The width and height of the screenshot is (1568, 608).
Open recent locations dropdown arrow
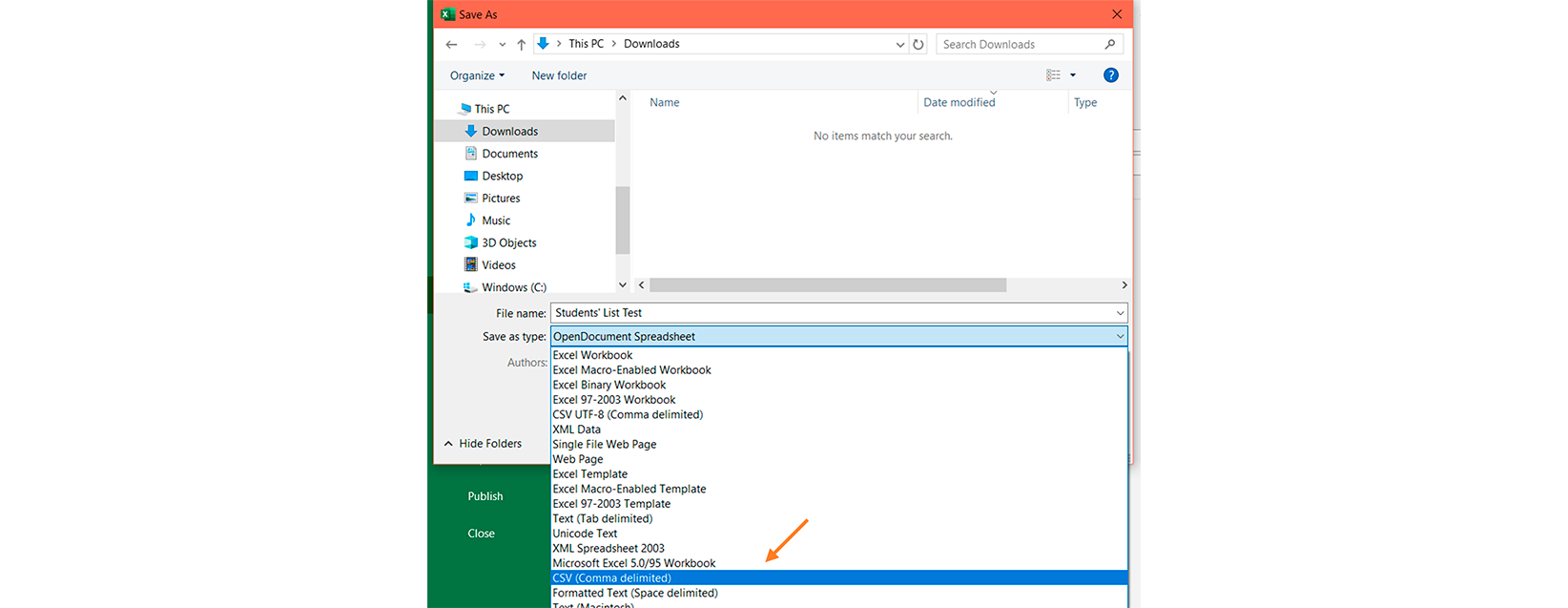pos(503,45)
